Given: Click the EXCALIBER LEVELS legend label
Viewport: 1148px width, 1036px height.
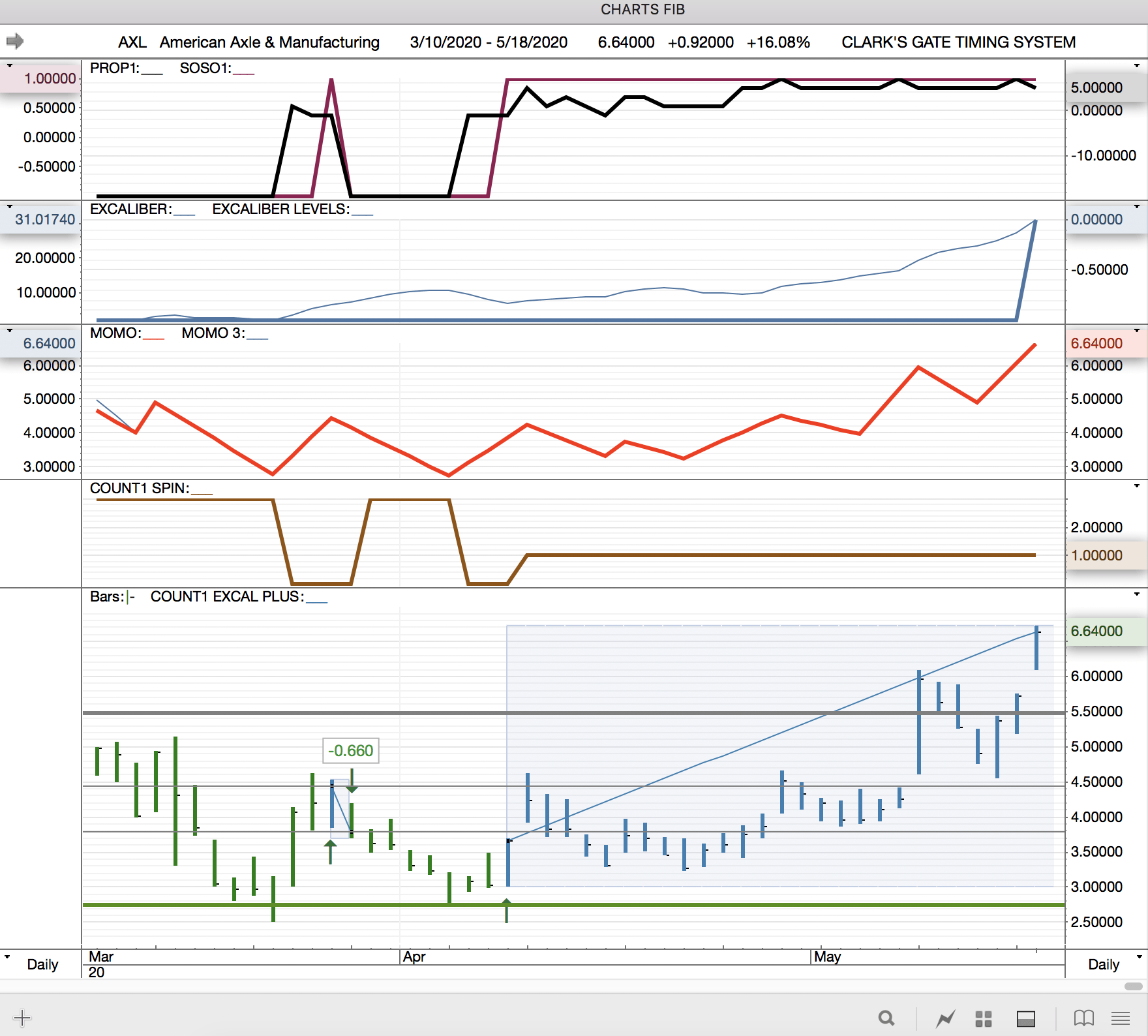Looking at the screenshot, I should tap(281, 209).
